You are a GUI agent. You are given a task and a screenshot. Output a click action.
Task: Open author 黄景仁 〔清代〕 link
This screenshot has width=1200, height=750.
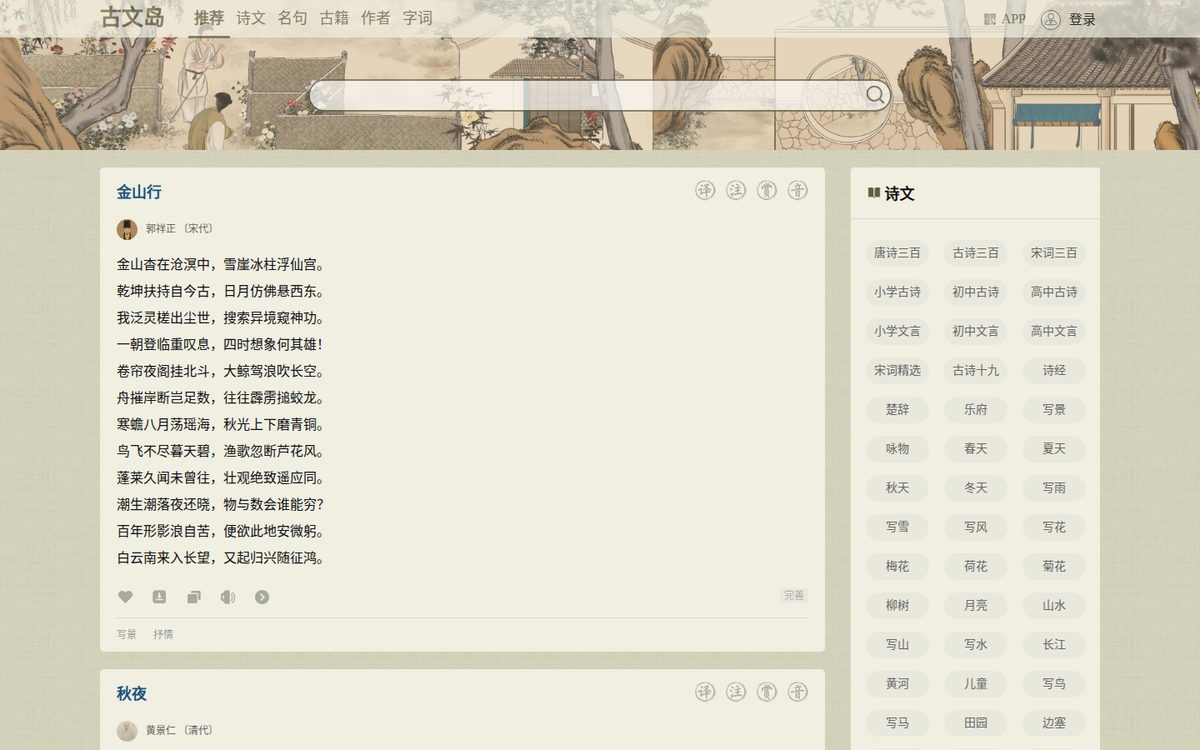(179, 731)
